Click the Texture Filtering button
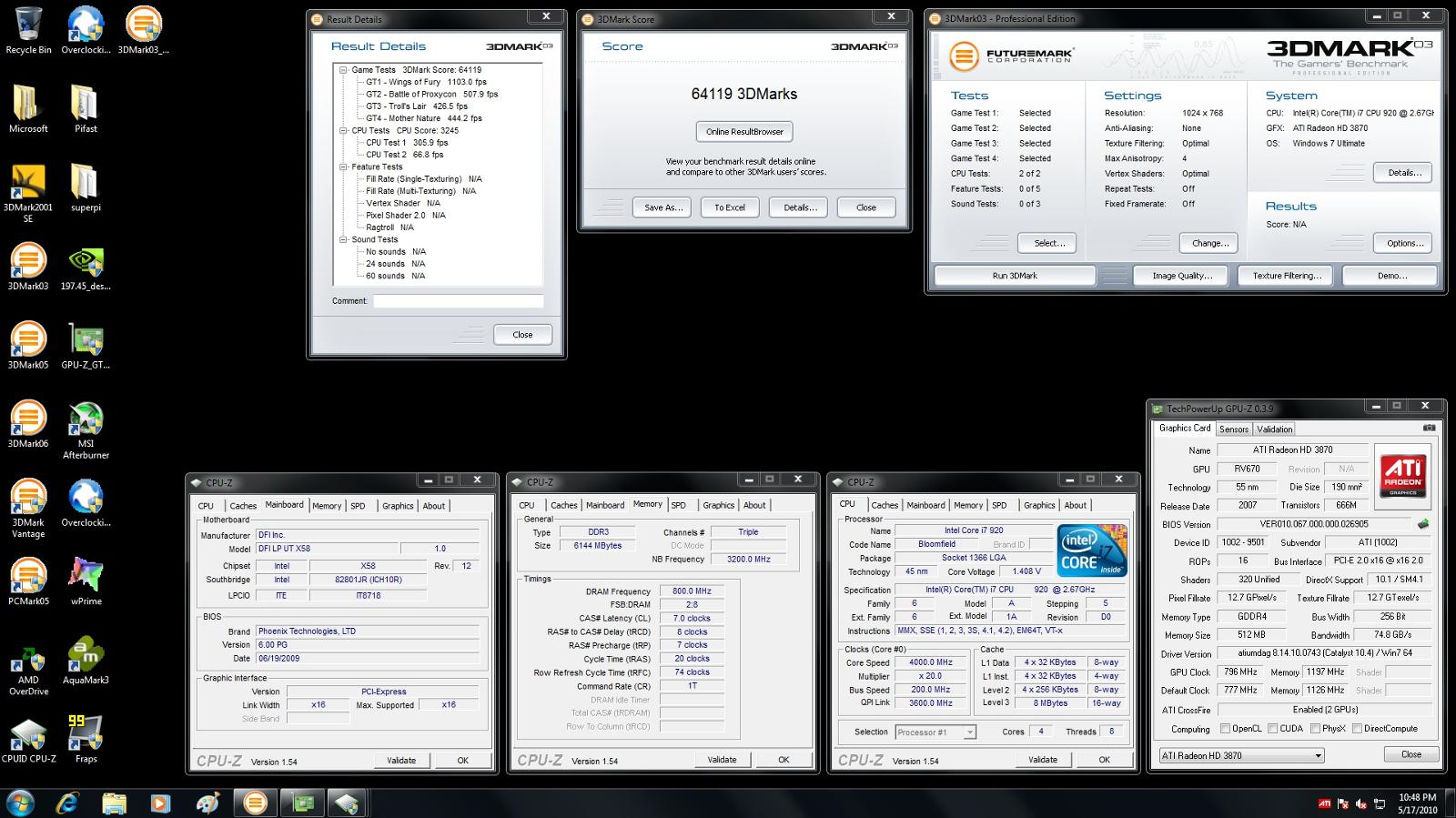Screen dimensions: 1456x818 (1286, 276)
